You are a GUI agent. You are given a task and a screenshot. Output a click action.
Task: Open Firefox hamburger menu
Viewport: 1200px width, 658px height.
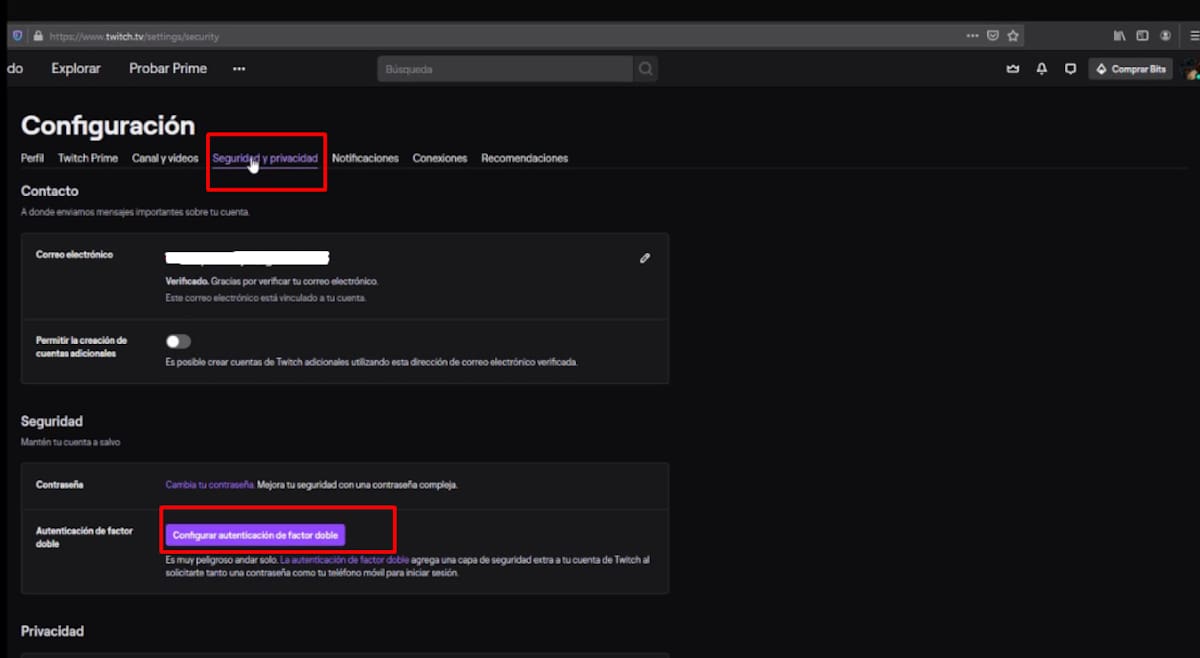tap(1194, 36)
